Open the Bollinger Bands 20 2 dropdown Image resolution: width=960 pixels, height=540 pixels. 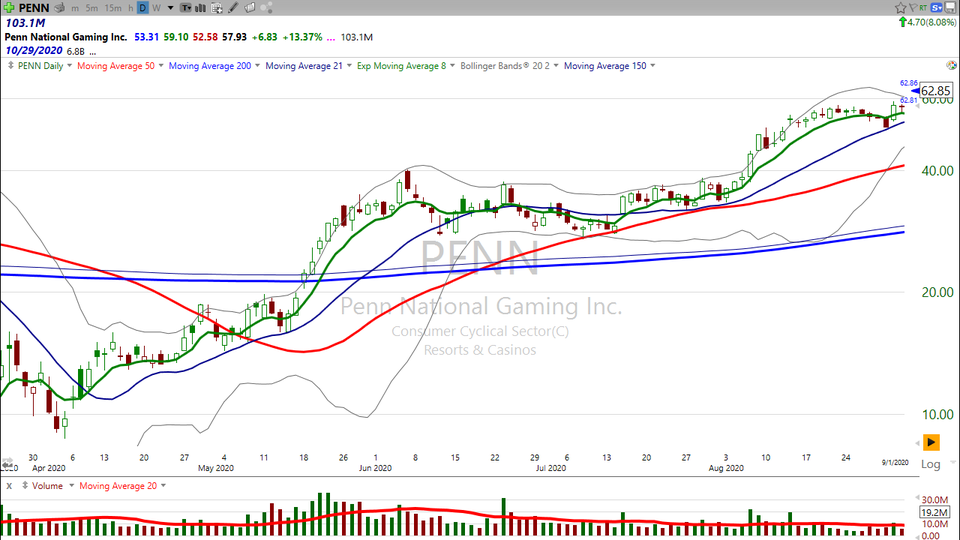(554, 66)
